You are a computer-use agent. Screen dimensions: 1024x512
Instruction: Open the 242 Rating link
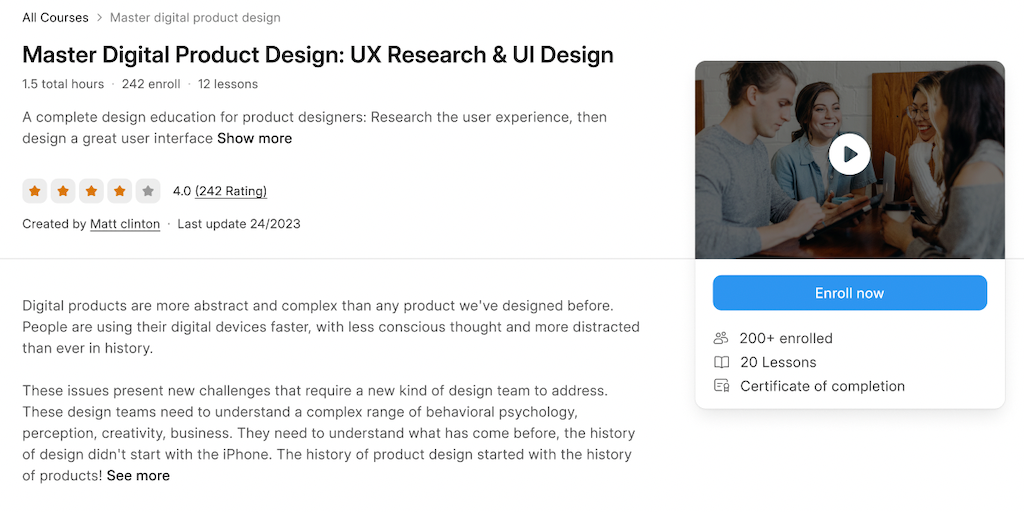pos(231,190)
